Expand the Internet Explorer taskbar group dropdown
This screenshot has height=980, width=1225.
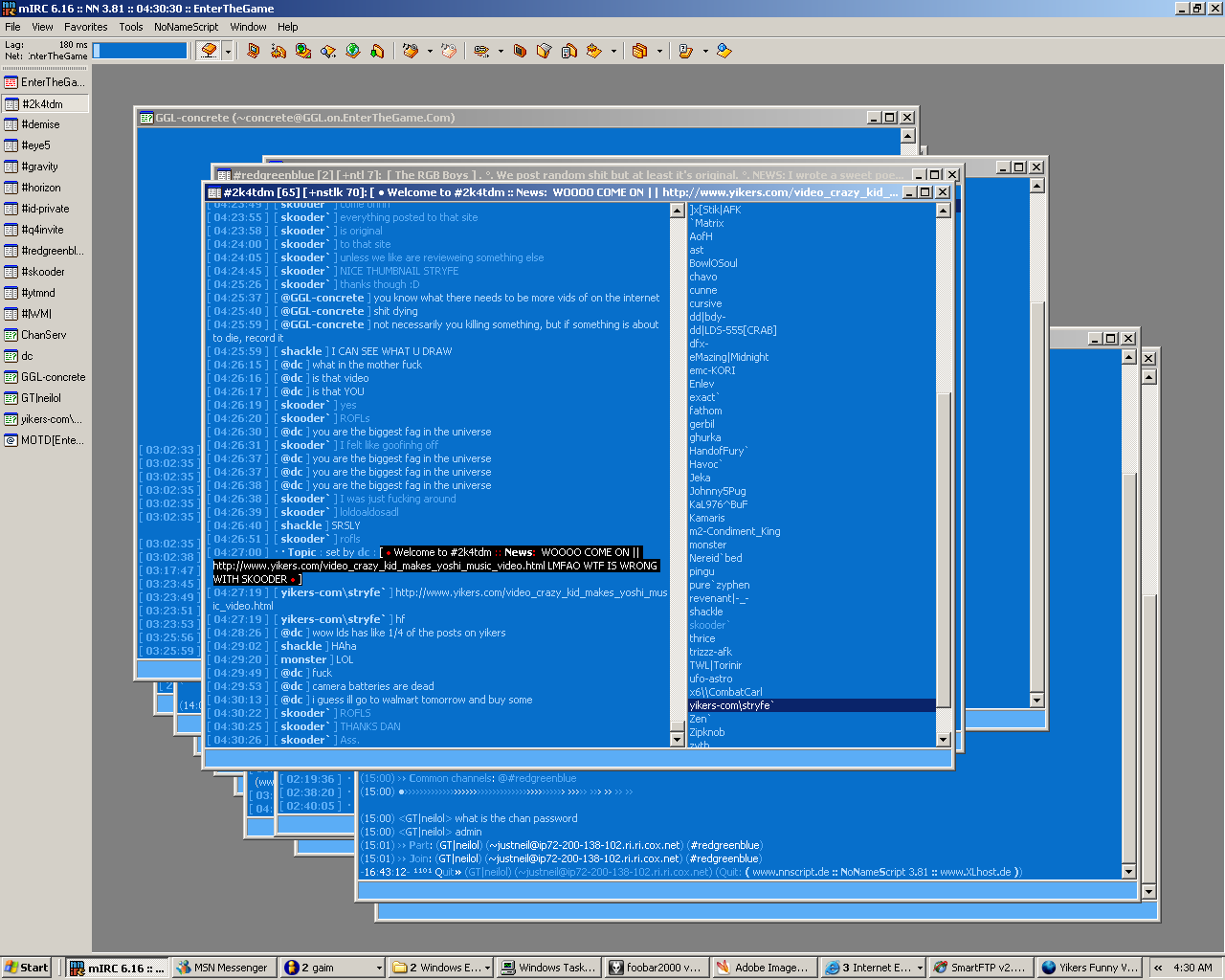[x=920, y=969]
